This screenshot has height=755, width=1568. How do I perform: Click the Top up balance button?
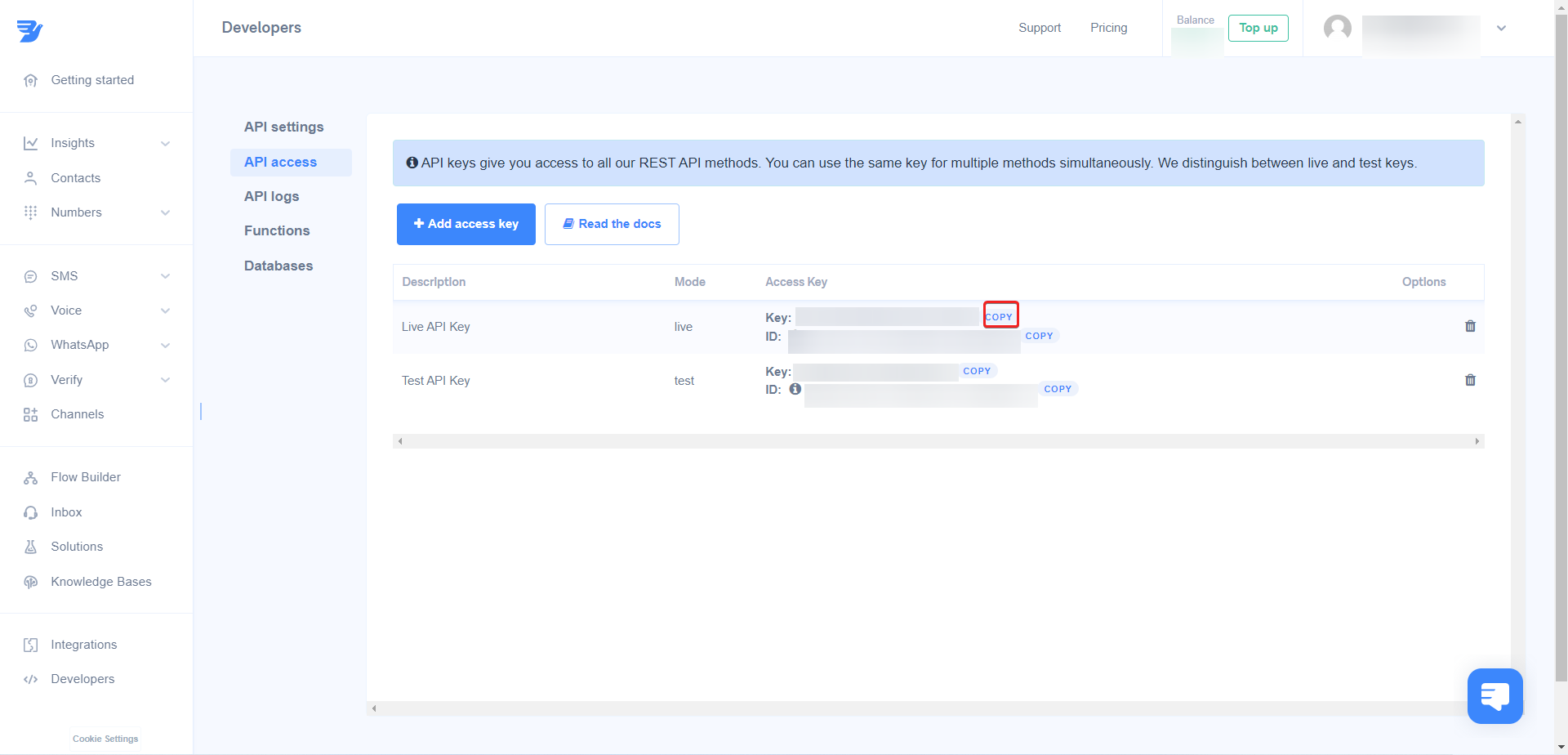tap(1258, 28)
